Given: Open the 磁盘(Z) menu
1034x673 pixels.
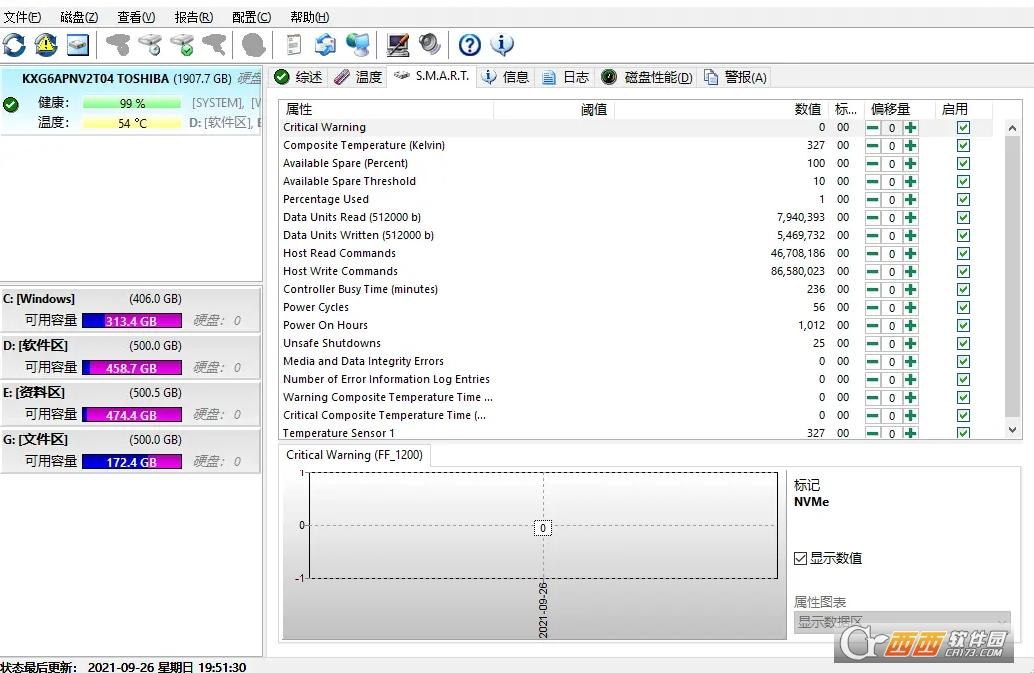Looking at the screenshot, I should [x=79, y=17].
